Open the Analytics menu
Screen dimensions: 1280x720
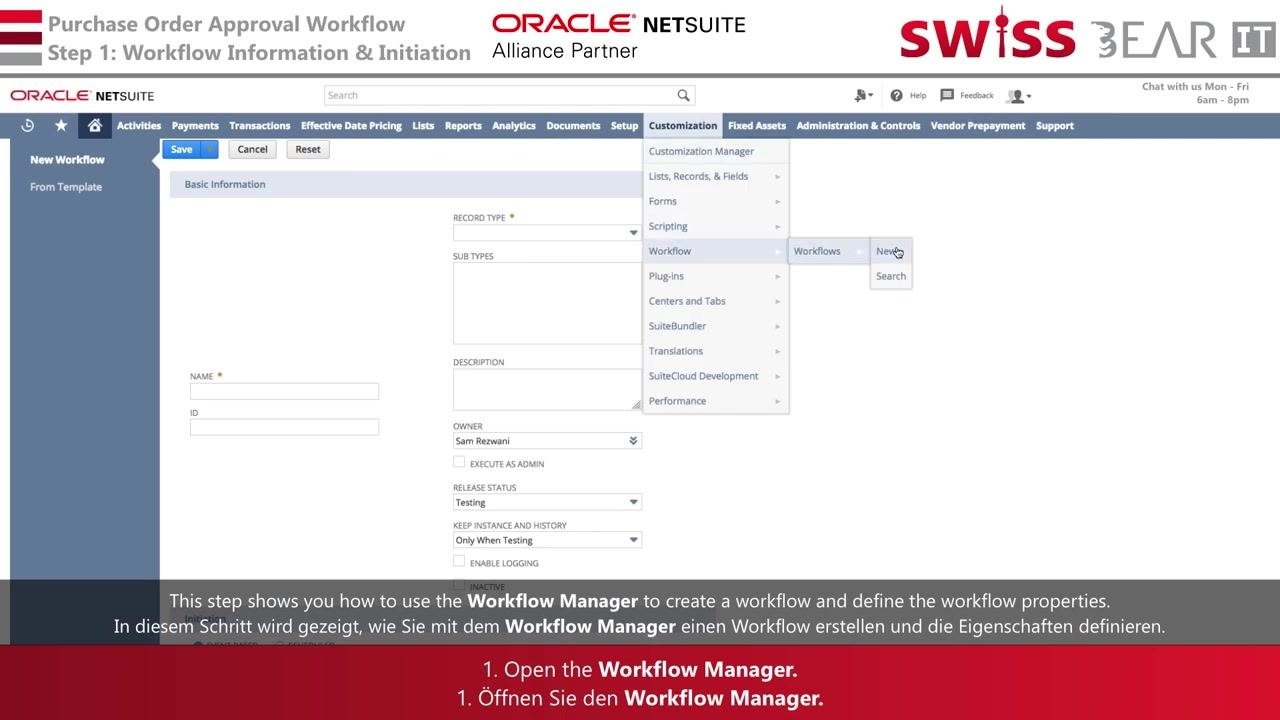514,126
